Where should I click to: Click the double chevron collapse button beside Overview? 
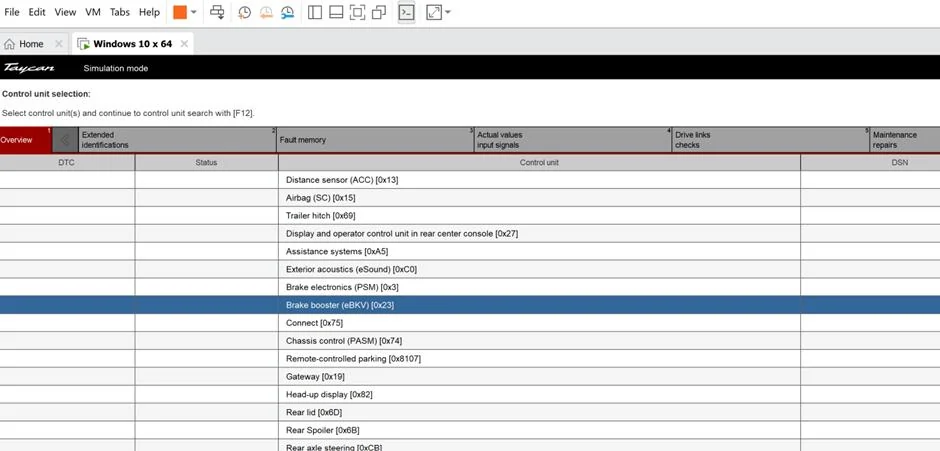click(x=65, y=140)
